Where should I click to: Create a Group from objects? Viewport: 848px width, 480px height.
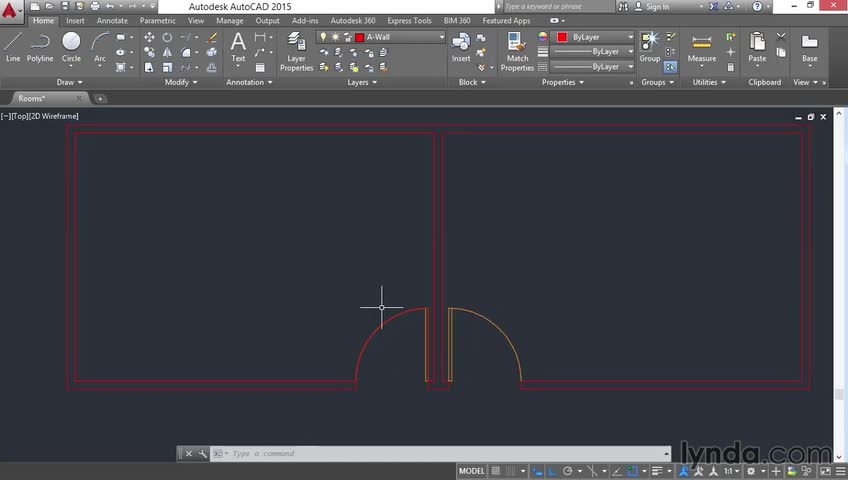coord(650,46)
